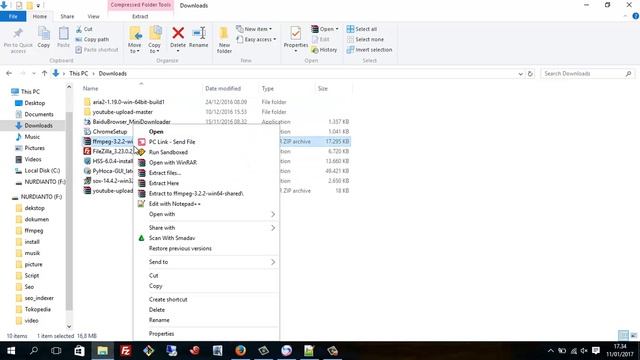Switch to the View ribbon tab
This screenshot has width=640, height=360.
[93, 16]
